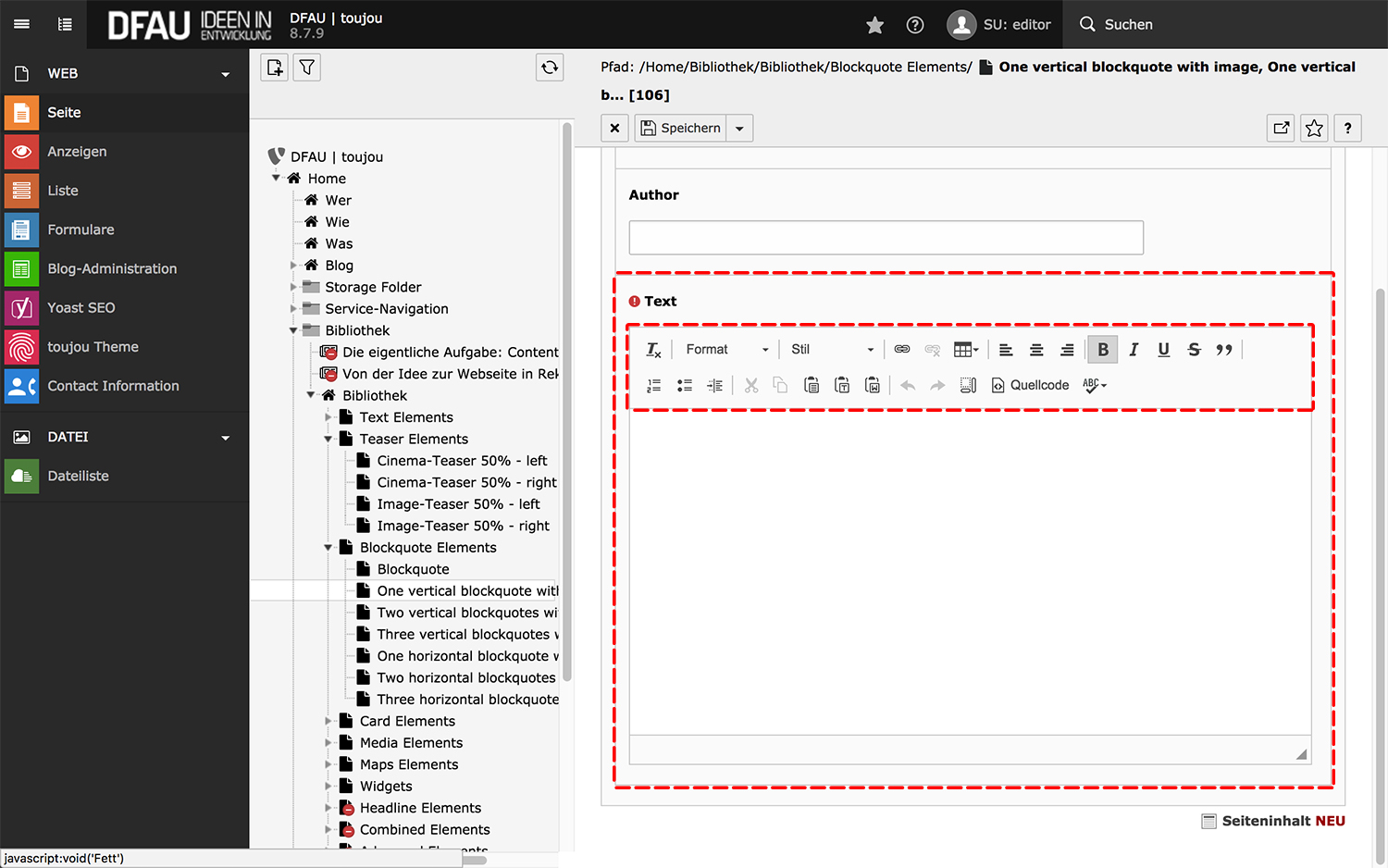Align text right

click(1067, 350)
